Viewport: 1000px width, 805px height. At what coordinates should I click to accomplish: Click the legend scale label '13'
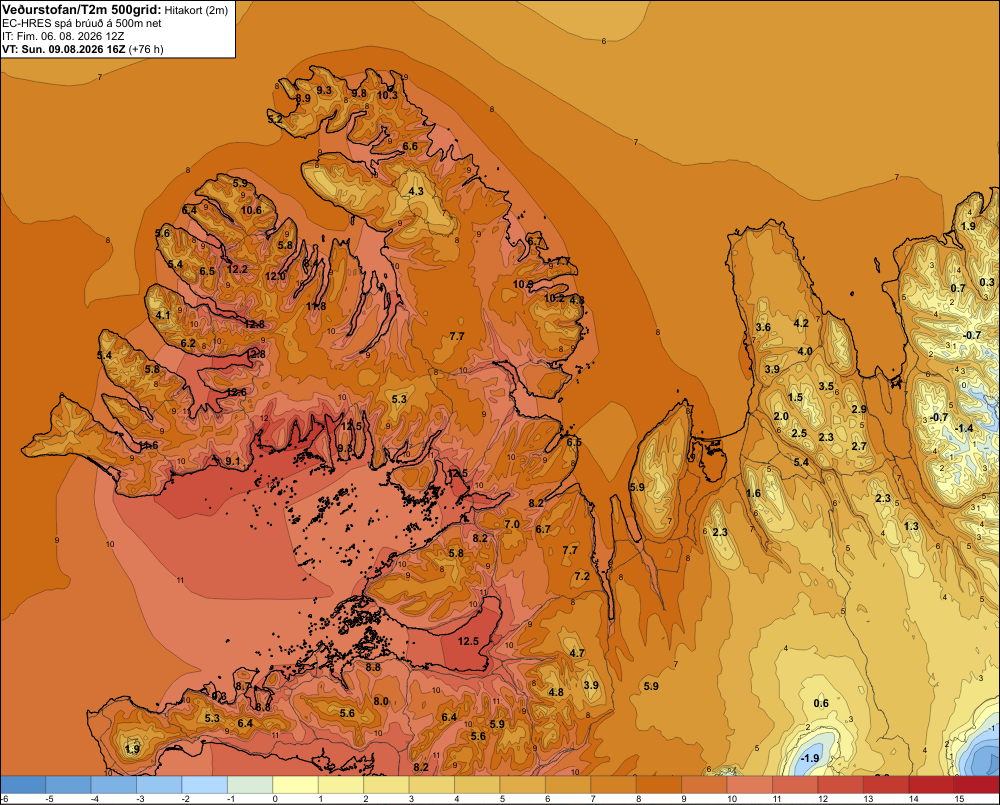pyautogui.click(x=869, y=799)
